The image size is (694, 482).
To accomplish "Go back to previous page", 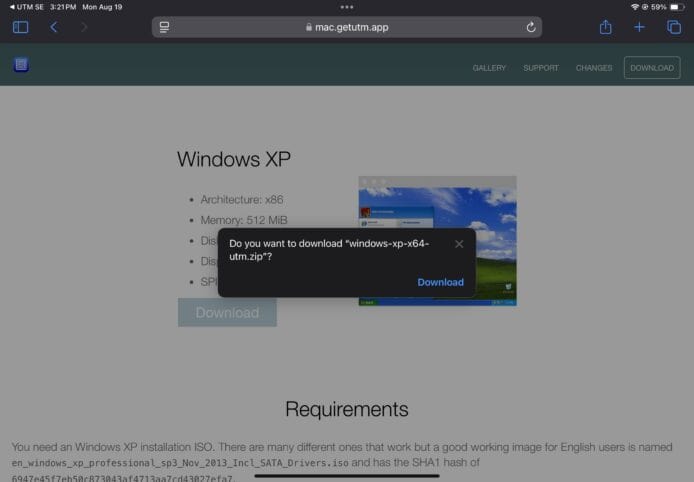I will pos(54,27).
